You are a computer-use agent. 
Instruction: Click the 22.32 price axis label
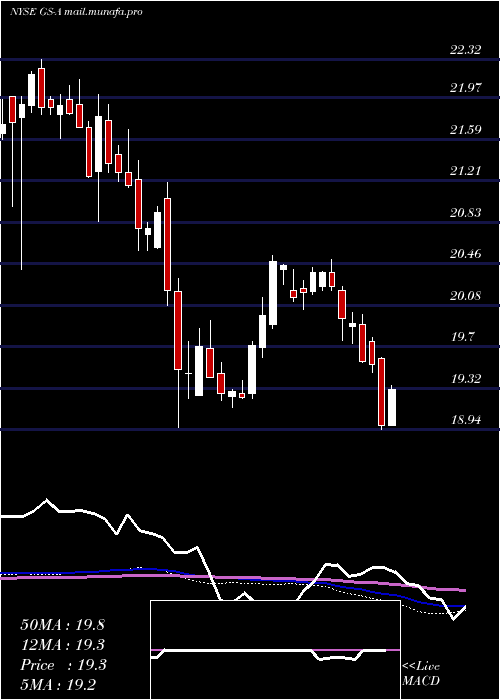point(466,50)
